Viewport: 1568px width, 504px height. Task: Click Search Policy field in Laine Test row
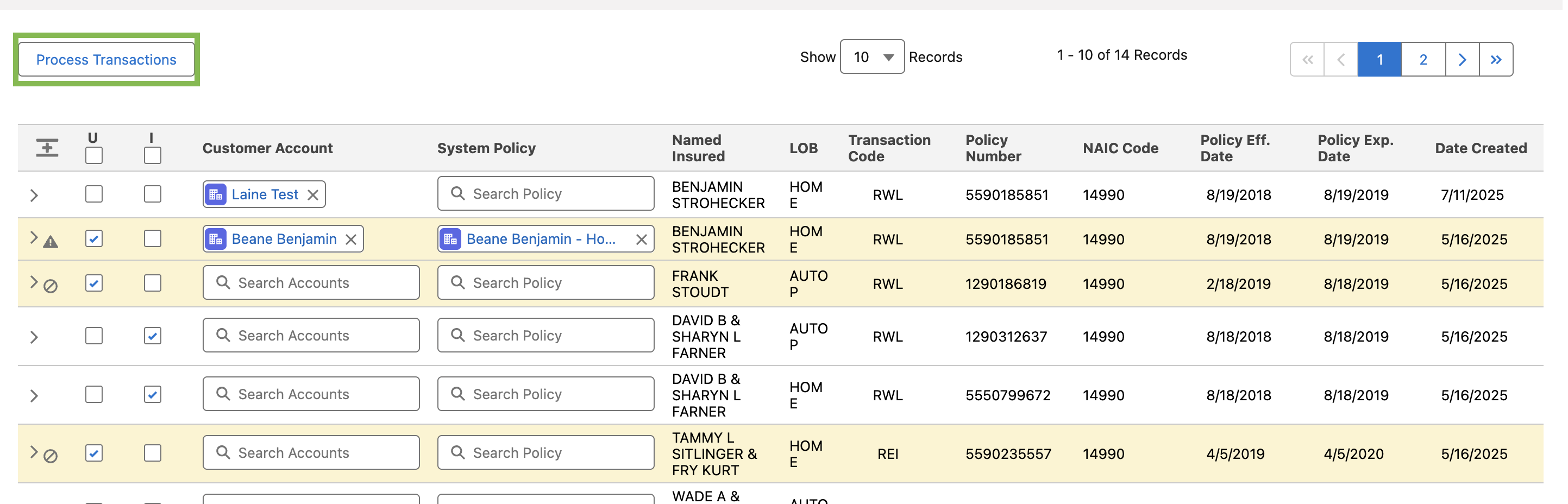pyautogui.click(x=545, y=193)
